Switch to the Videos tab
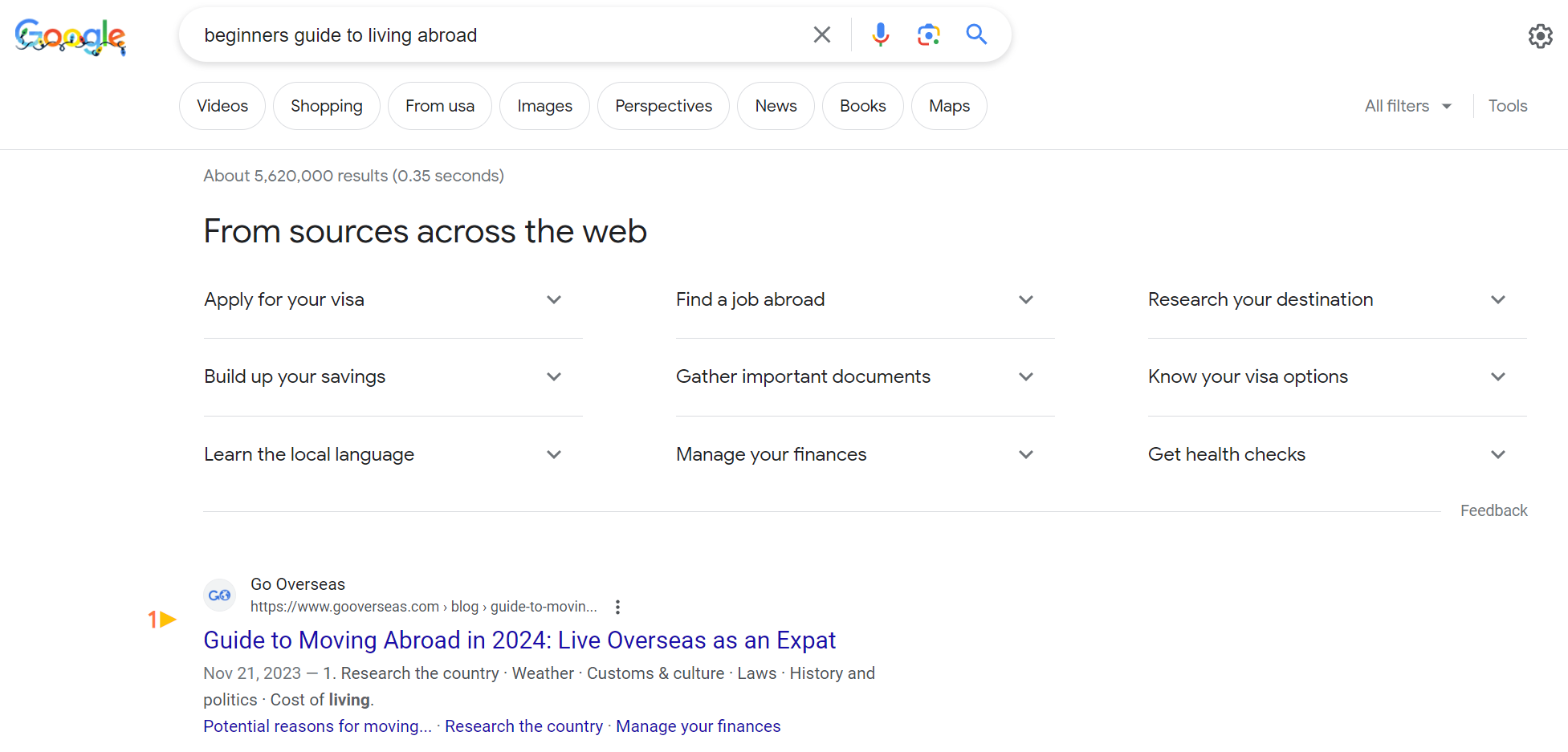The width and height of the screenshot is (1568, 752). (222, 106)
